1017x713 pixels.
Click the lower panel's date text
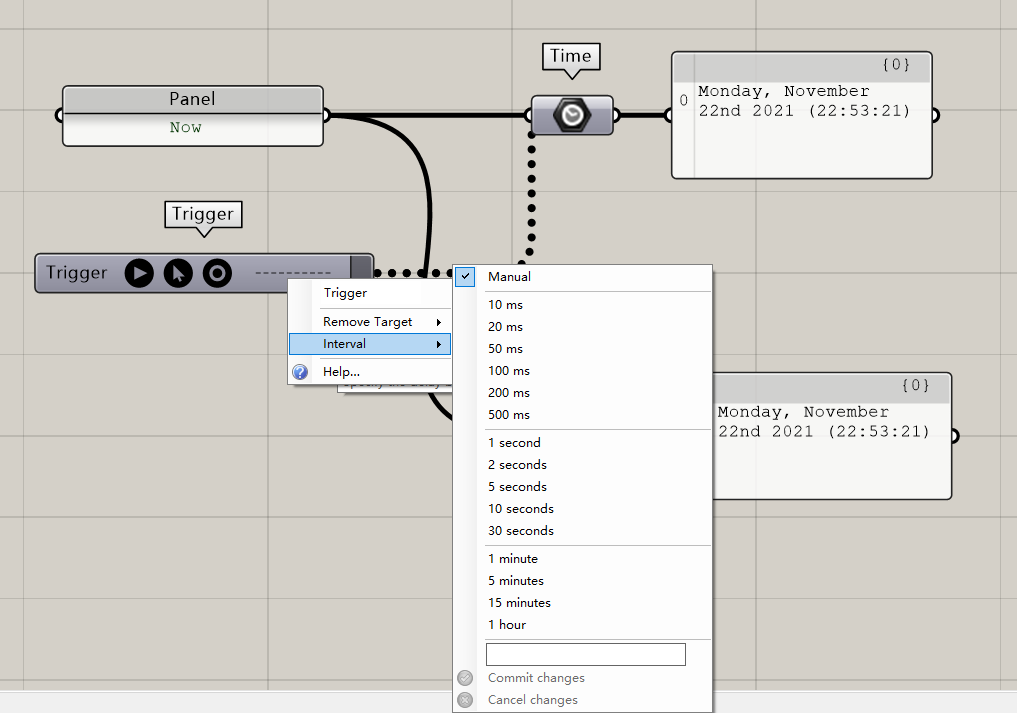click(824, 422)
